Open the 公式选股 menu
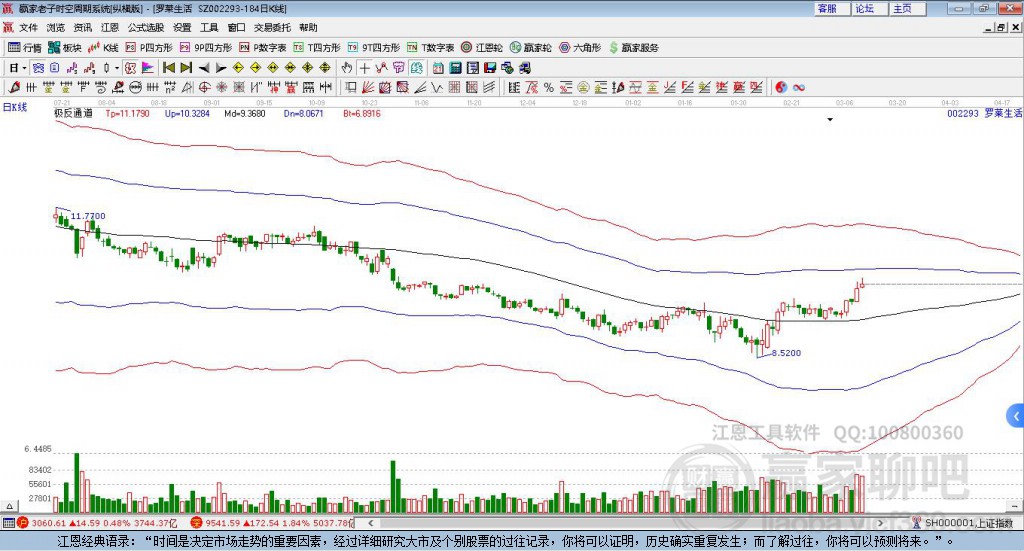Viewport: 1024px width, 551px height. click(x=146, y=27)
